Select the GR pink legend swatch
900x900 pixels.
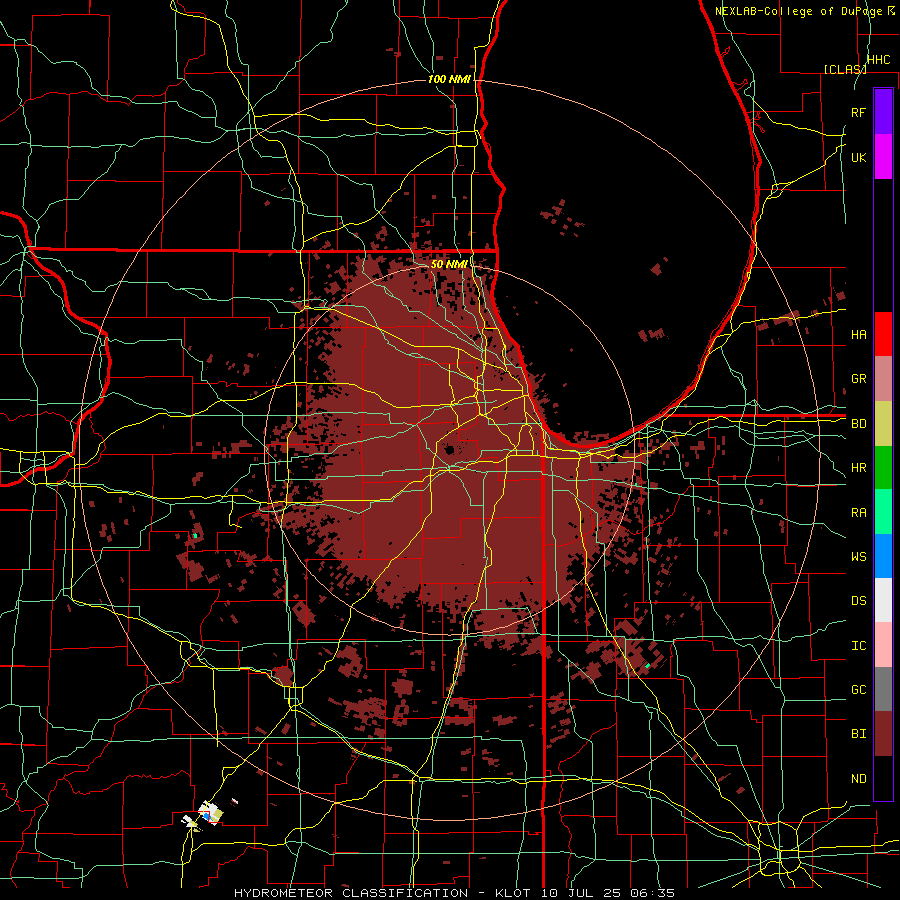[x=883, y=378]
